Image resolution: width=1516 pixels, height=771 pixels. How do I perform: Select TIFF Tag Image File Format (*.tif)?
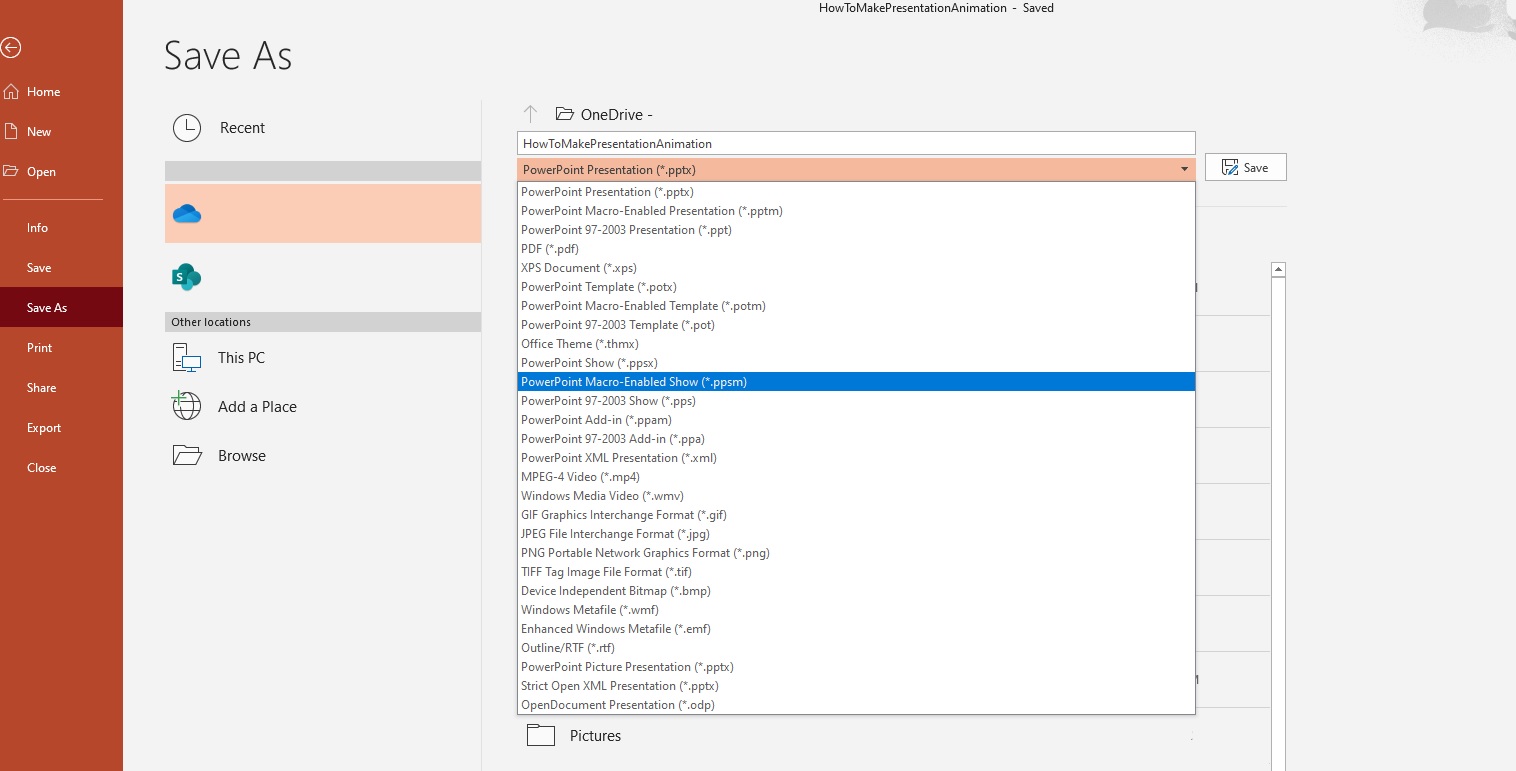(856, 572)
